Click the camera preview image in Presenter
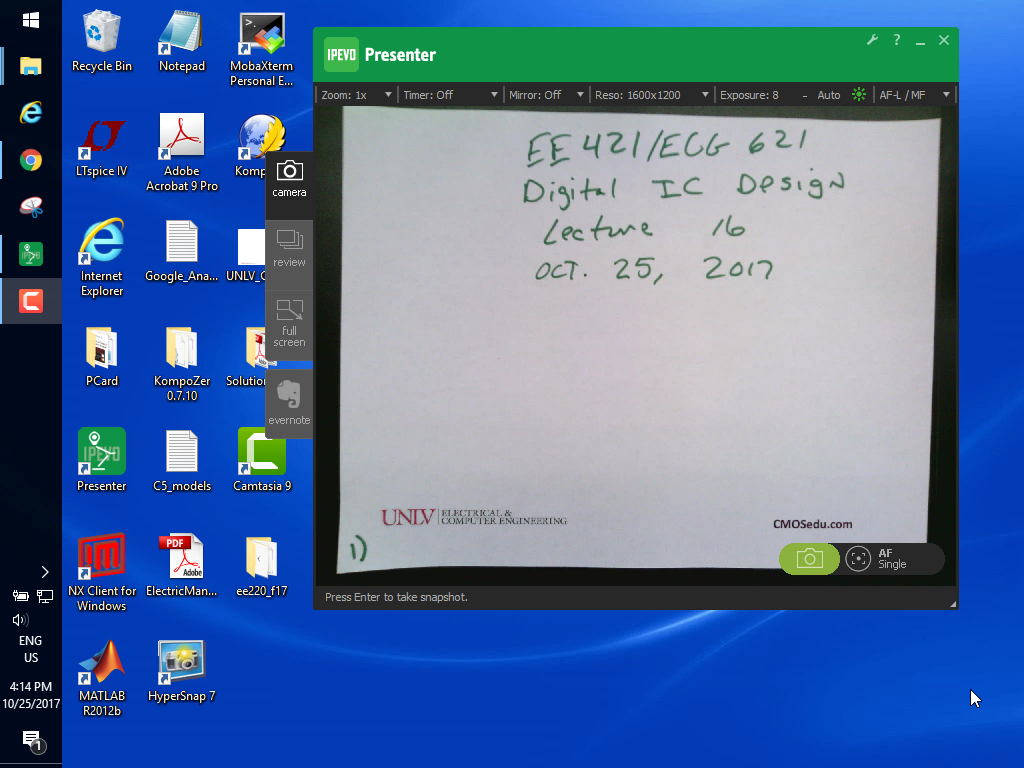The image size is (1024, 768). (637, 346)
